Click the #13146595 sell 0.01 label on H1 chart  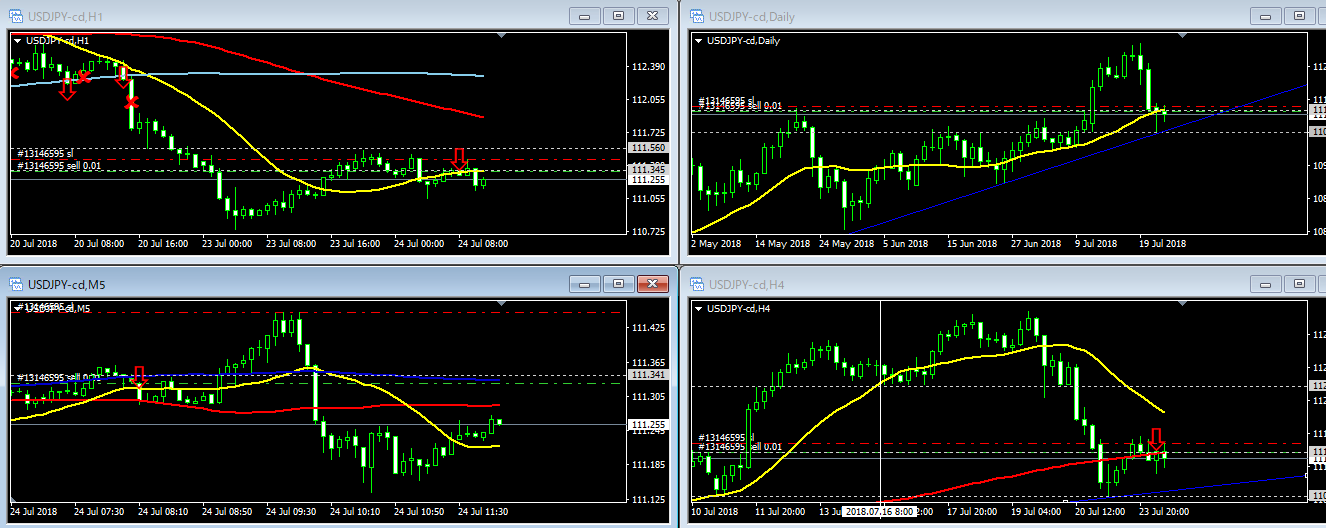[x=59, y=165]
